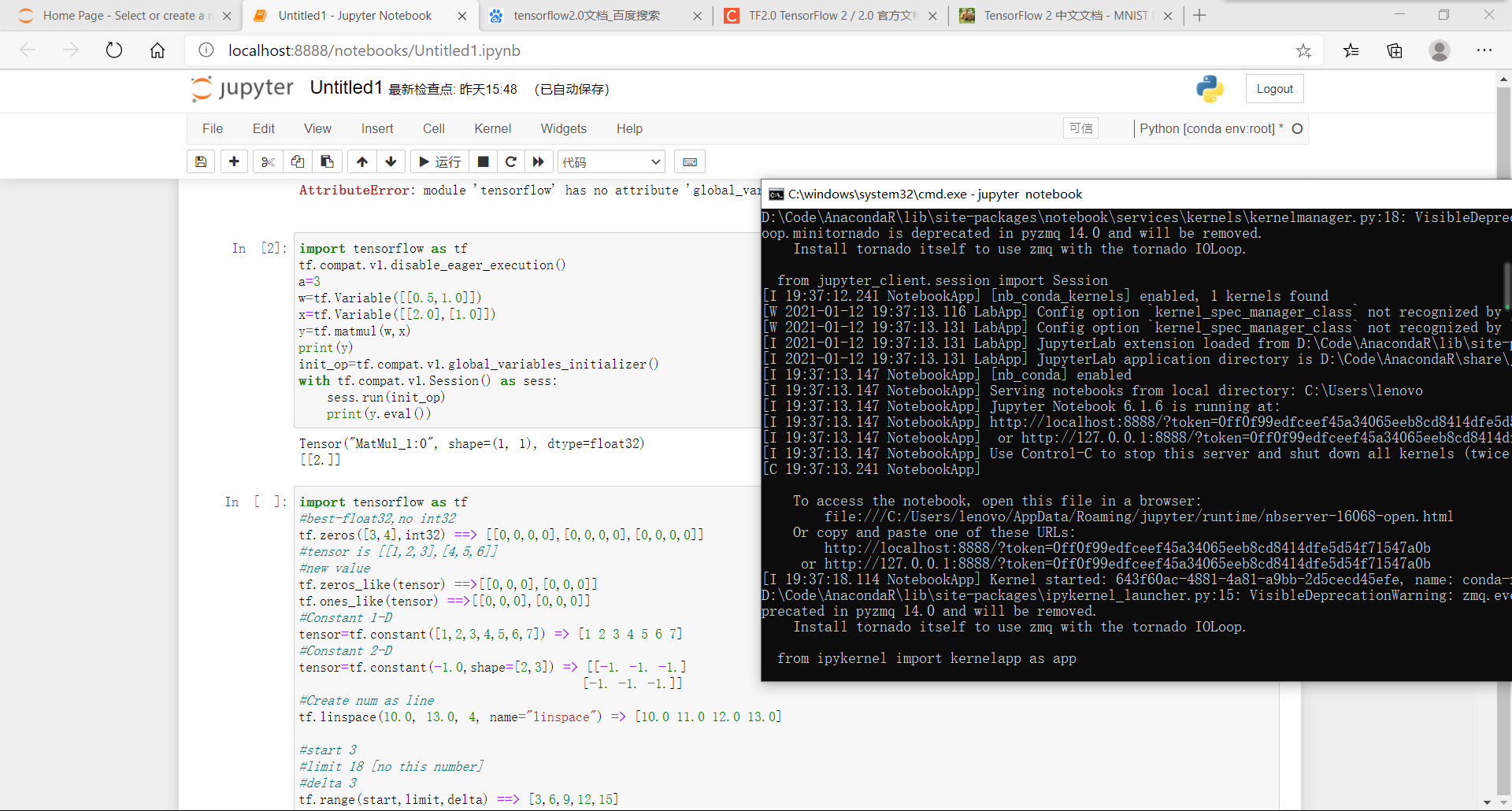Click the address bar URL
This screenshot has width=1512, height=811.
coord(374,50)
